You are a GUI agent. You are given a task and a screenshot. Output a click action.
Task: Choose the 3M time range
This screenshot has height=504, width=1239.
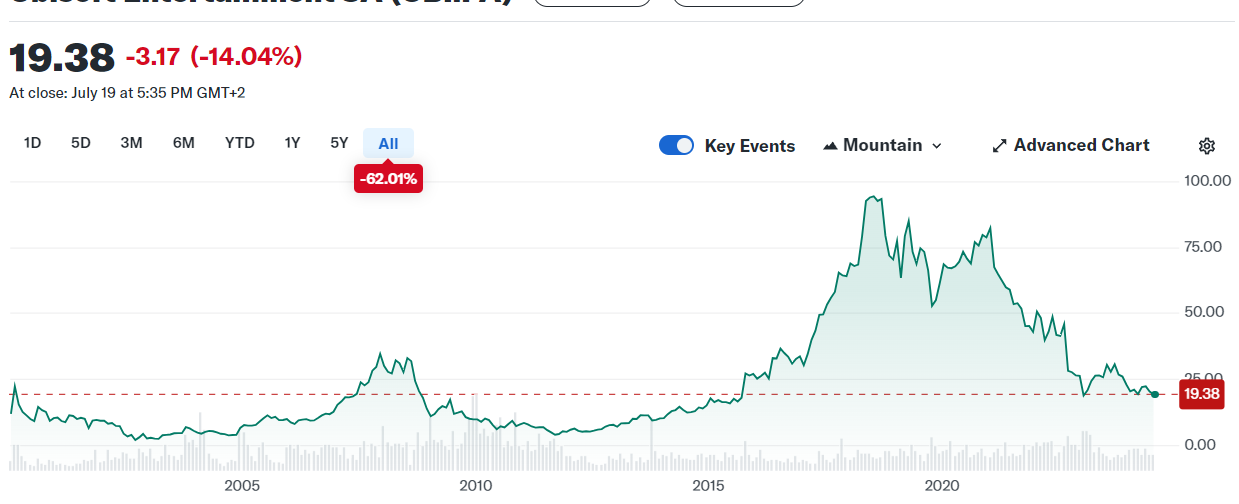pos(131,143)
